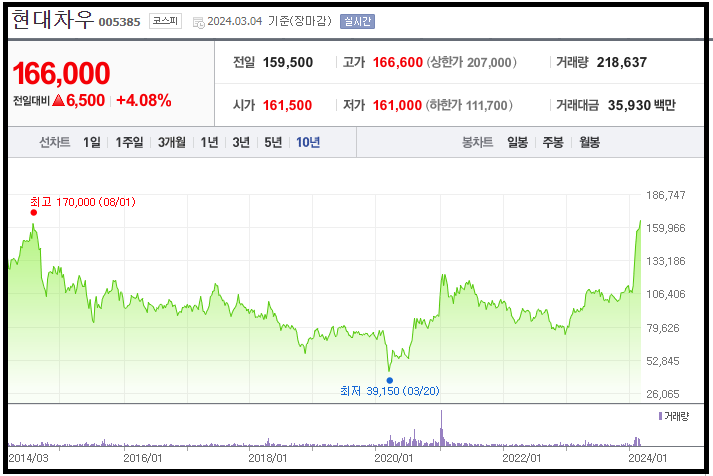Image resolution: width=713 pixels, height=476 pixels.
Task: Switch to the 일봉 candle chart
Action: [517, 142]
